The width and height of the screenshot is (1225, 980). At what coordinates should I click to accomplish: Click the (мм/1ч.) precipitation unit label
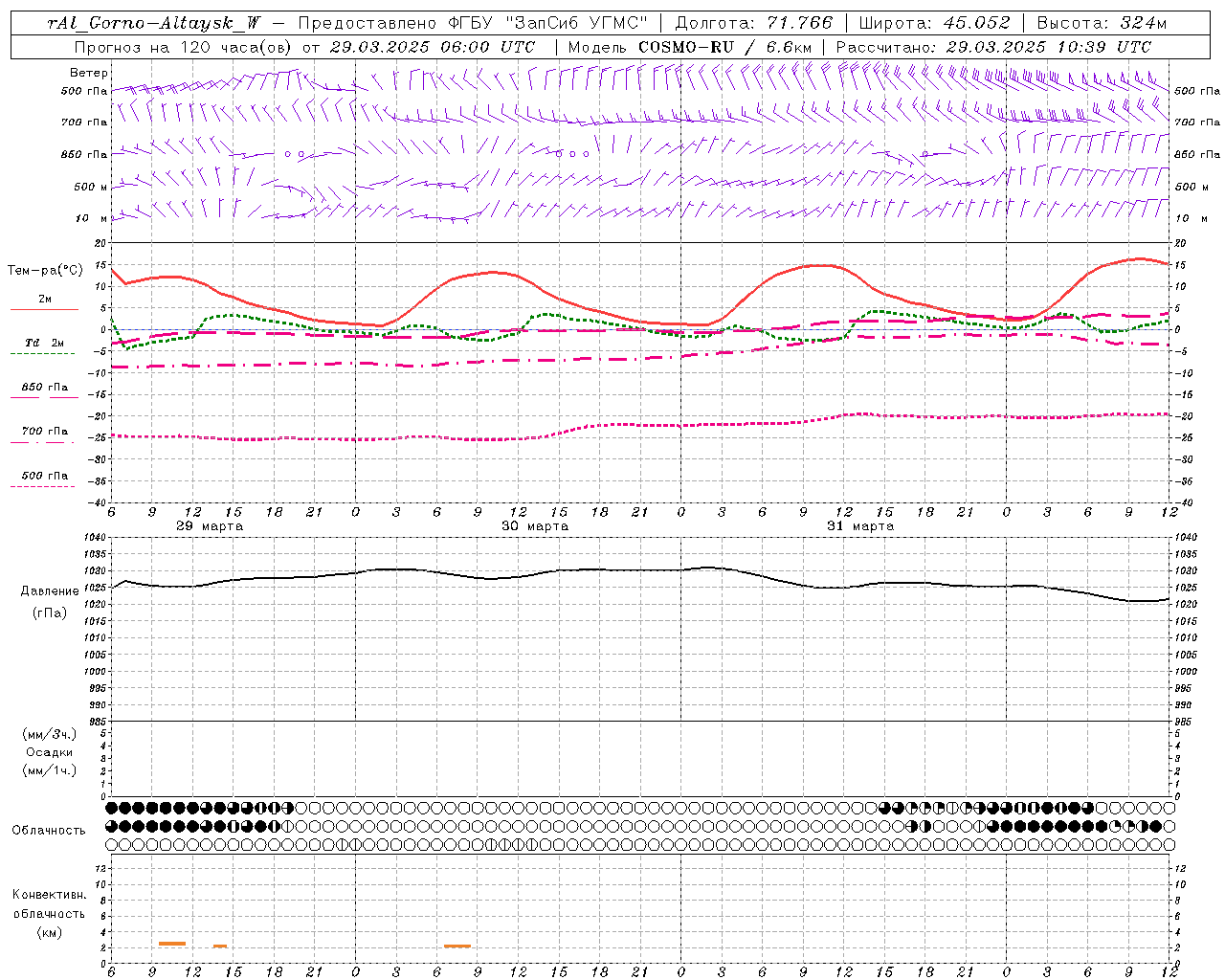pos(50,770)
